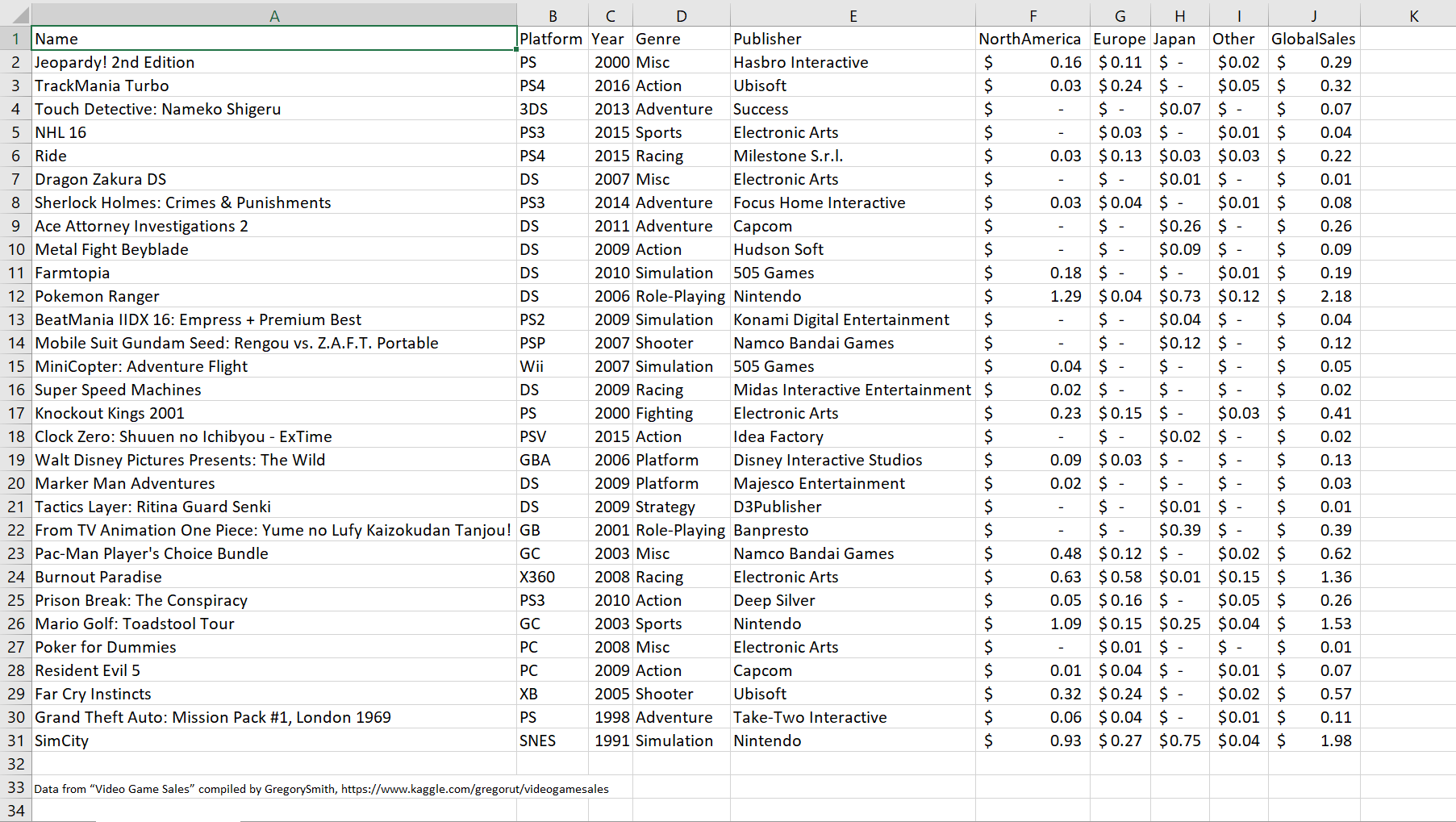The height and width of the screenshot is (822, 1456).
Task: Select MiniCopter: Adventure Flight cell
Action: 274,366
